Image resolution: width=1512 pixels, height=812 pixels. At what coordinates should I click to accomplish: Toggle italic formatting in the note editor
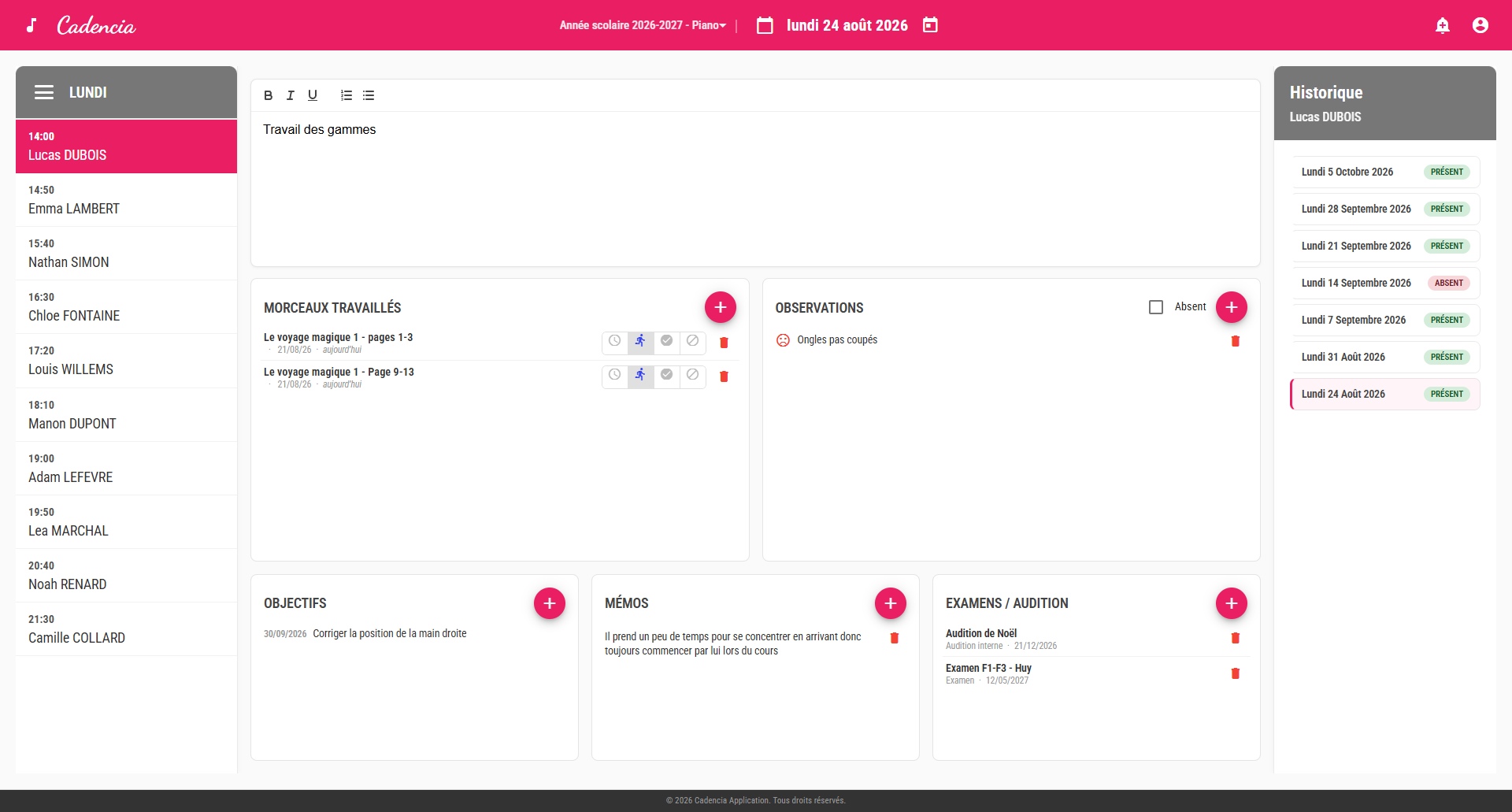(291, 95)
